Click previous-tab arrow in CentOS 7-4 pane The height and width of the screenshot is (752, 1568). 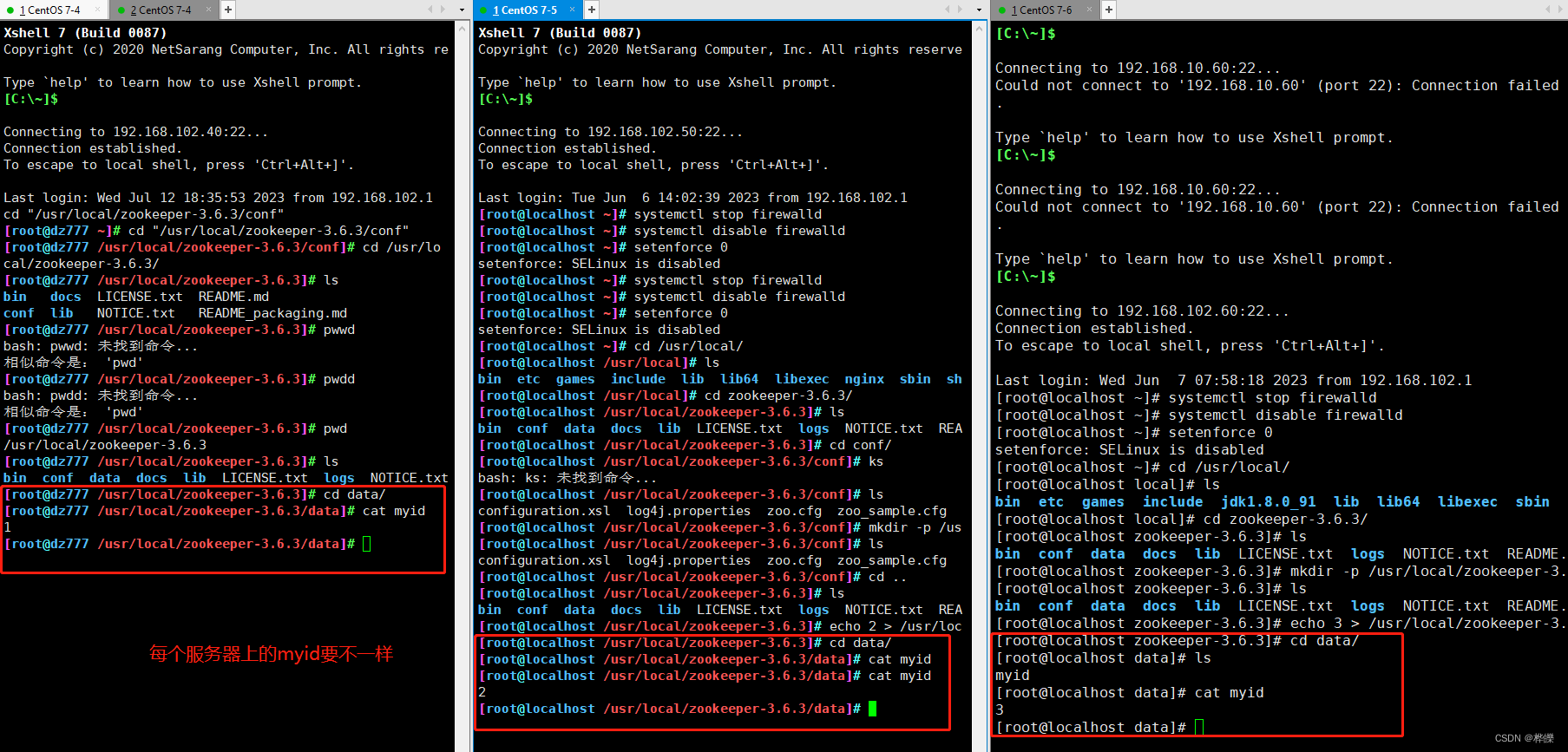coord(430,10)
